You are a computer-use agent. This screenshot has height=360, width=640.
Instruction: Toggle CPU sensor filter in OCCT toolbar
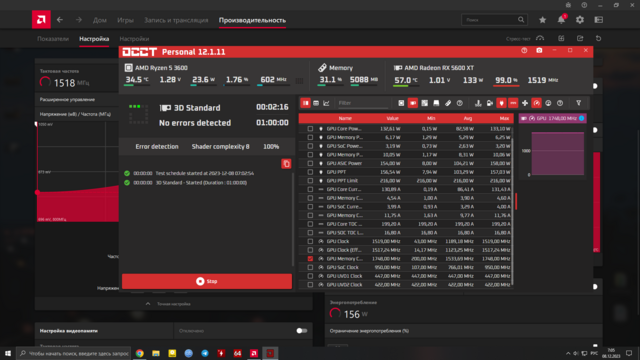(x=401, y=103)
